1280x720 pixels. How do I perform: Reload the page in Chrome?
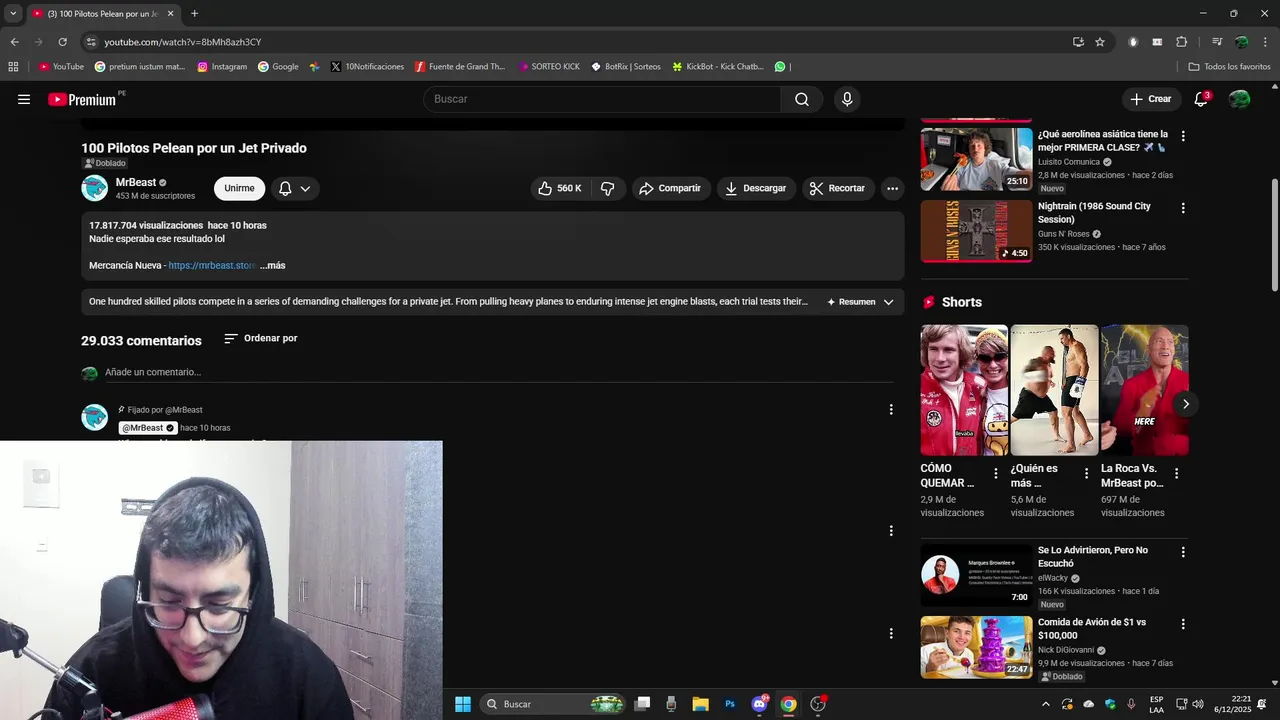tap(62, 42)
